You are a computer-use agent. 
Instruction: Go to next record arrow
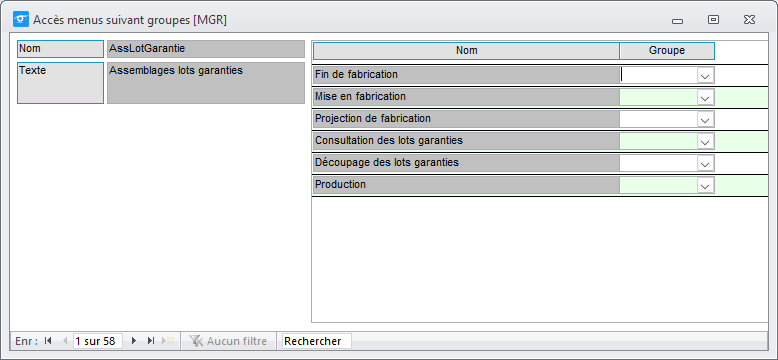[133, 341]
